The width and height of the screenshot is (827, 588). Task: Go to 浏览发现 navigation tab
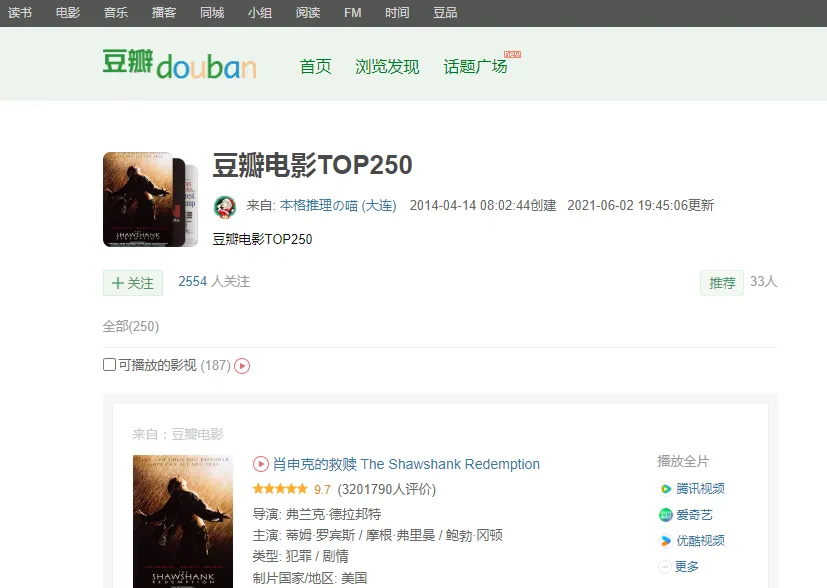coord(387,66)
